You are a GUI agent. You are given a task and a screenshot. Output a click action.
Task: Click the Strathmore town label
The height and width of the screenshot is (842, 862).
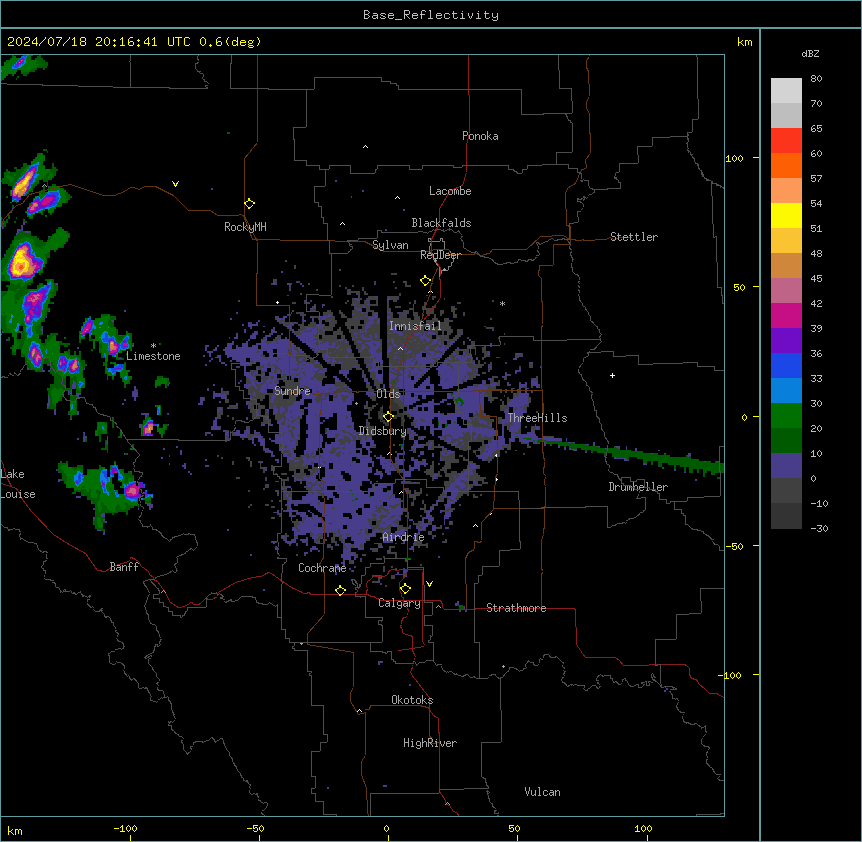coord(516,608)
